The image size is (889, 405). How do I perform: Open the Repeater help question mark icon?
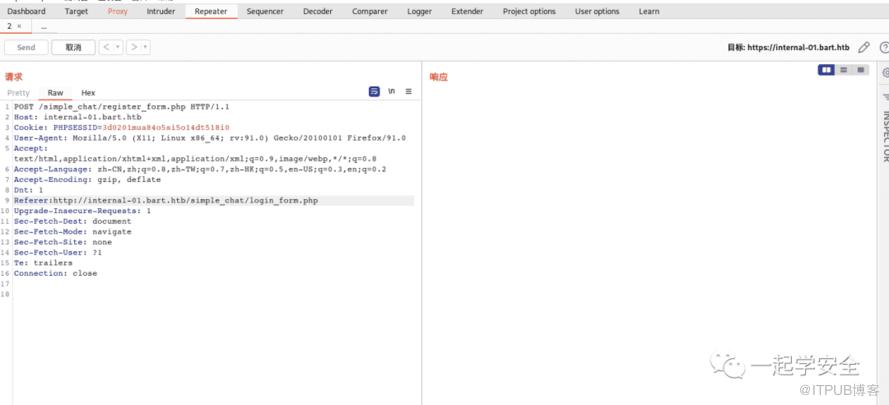coord(883,47)
